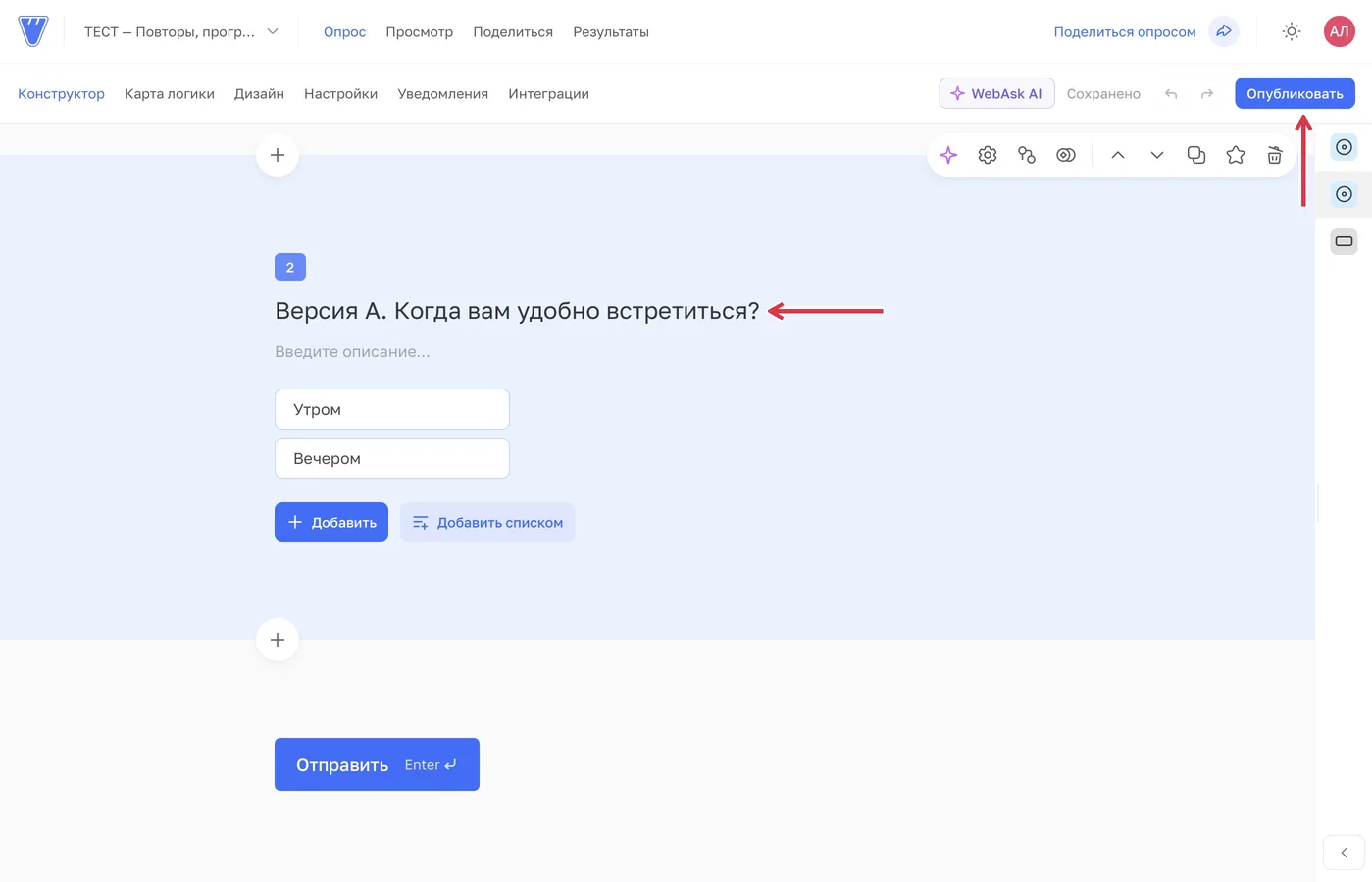Select the Утром answer option
1372x882 pixels.
click(392, 409)
